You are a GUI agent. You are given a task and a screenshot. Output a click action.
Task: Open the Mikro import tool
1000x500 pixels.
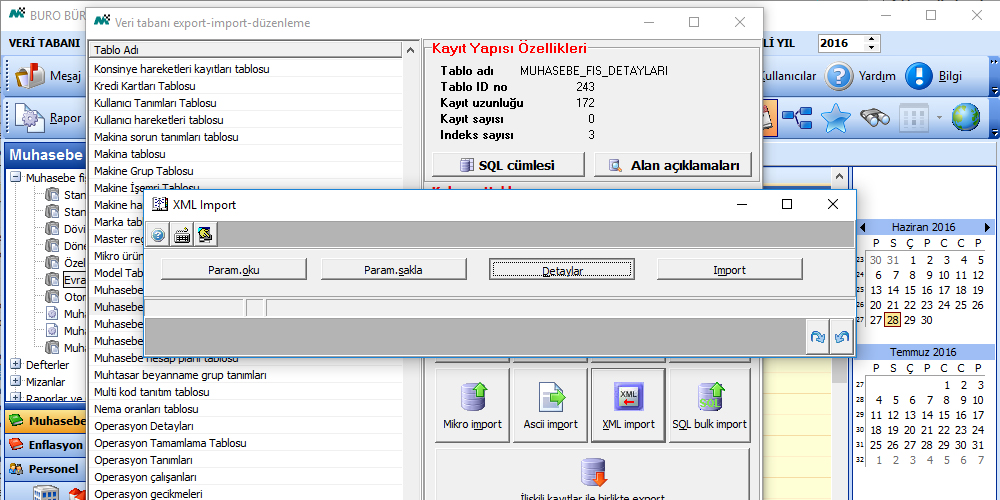click(472, 403)
